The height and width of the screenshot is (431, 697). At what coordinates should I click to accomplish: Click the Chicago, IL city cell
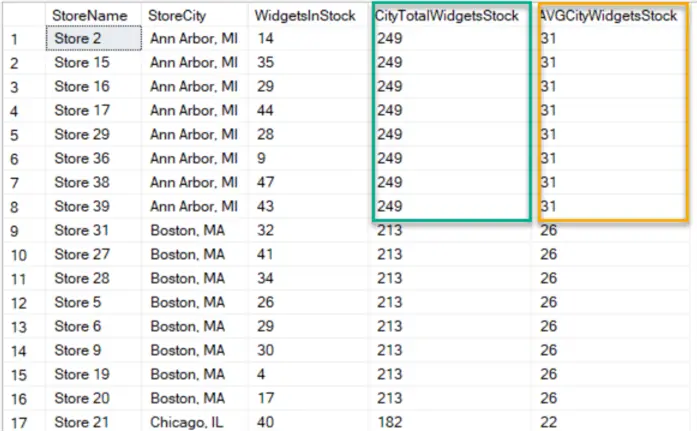[x=195, y=421]
